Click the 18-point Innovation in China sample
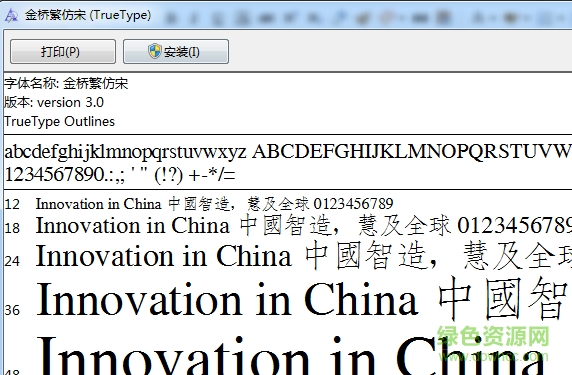 [x=304, y=225]
